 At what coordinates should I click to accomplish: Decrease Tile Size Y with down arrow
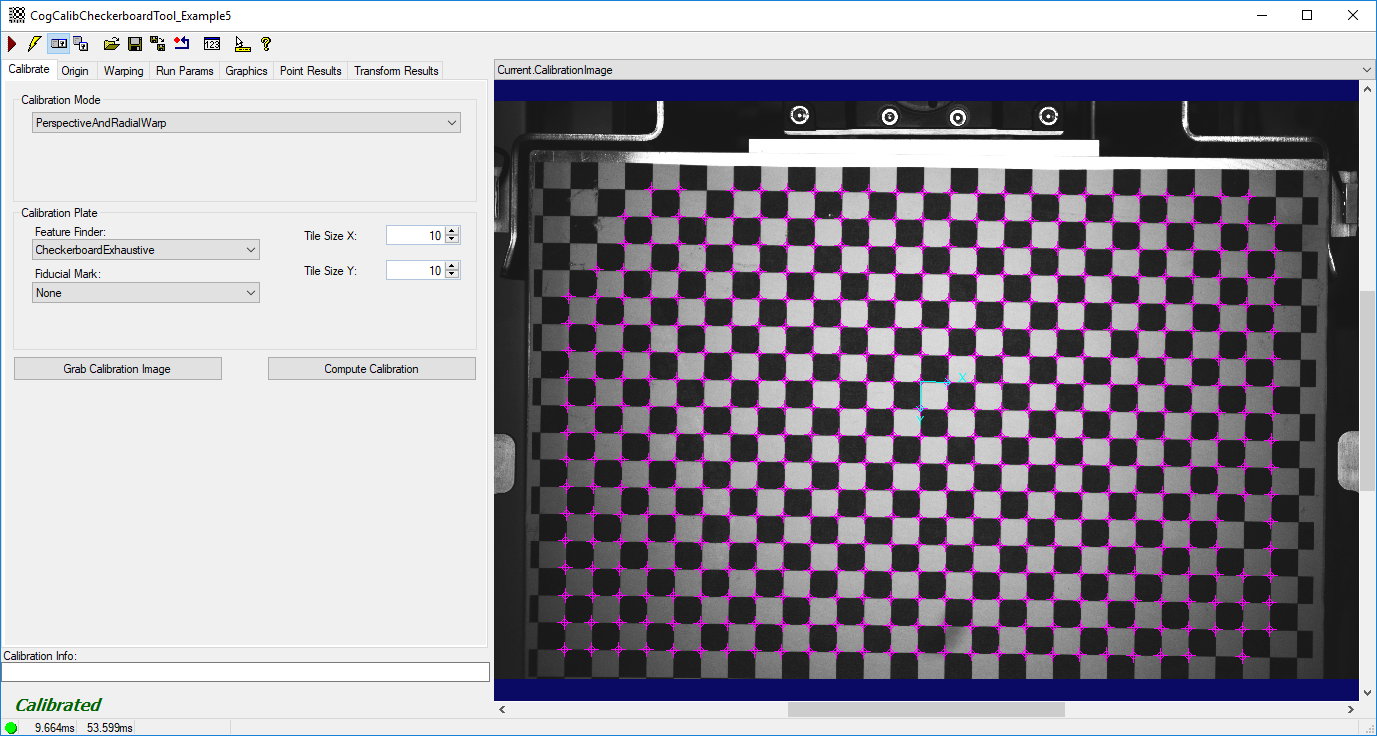pos(452,275)
